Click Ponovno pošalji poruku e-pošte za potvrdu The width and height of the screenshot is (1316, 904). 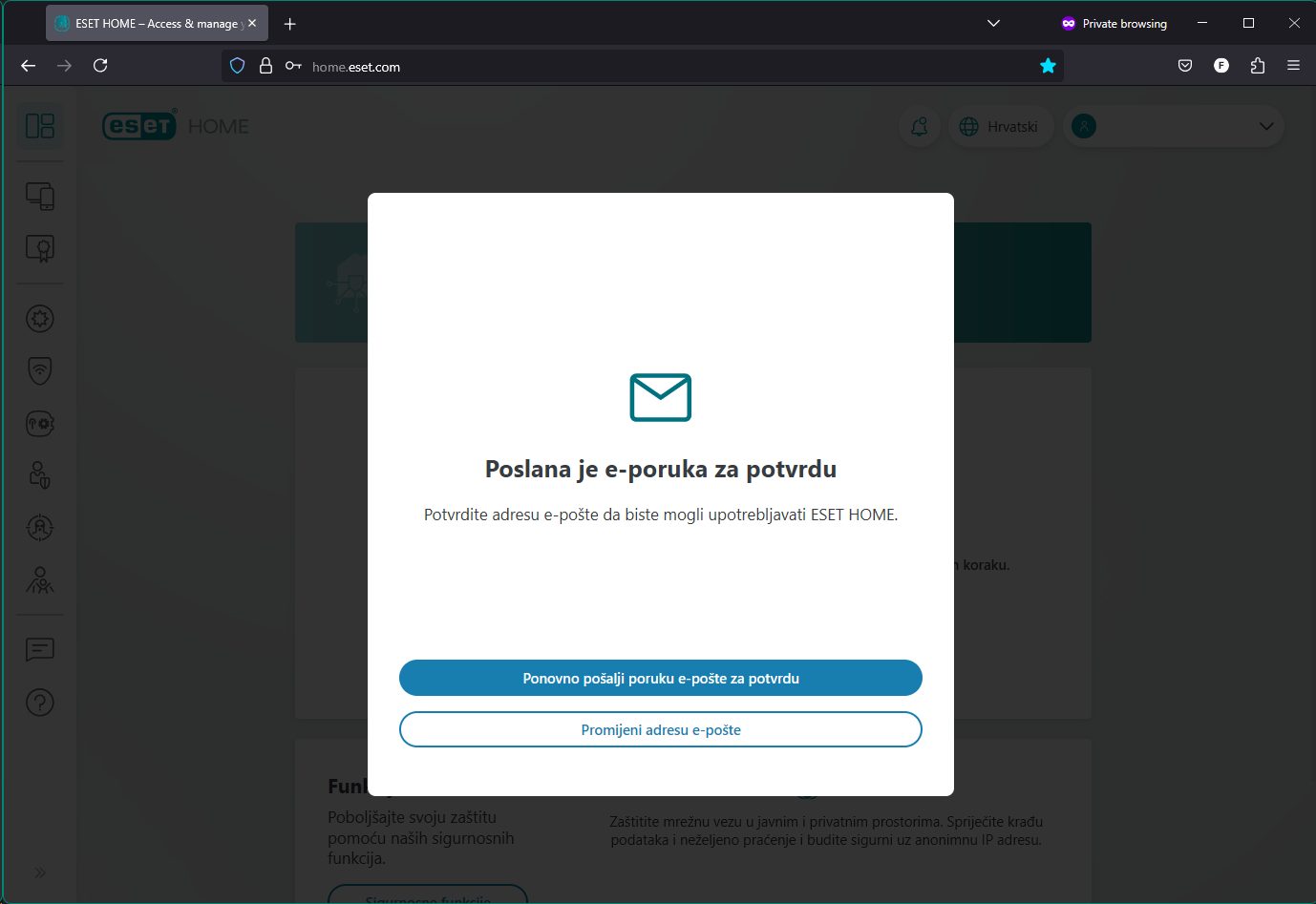(661, 678)
